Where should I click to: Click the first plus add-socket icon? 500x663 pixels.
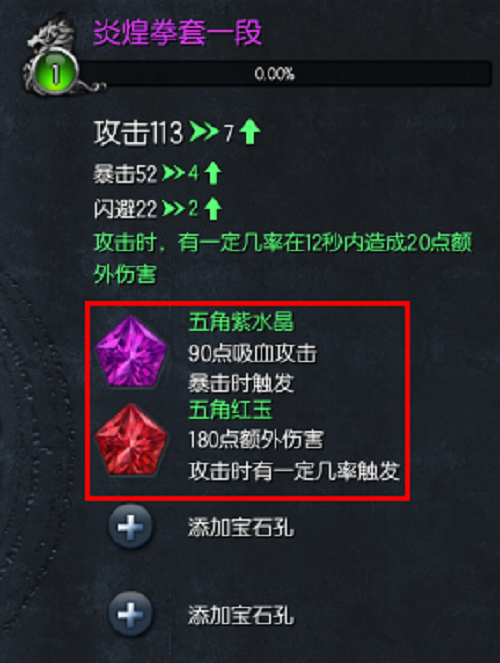pyautogui.click(x=130, y=527)
